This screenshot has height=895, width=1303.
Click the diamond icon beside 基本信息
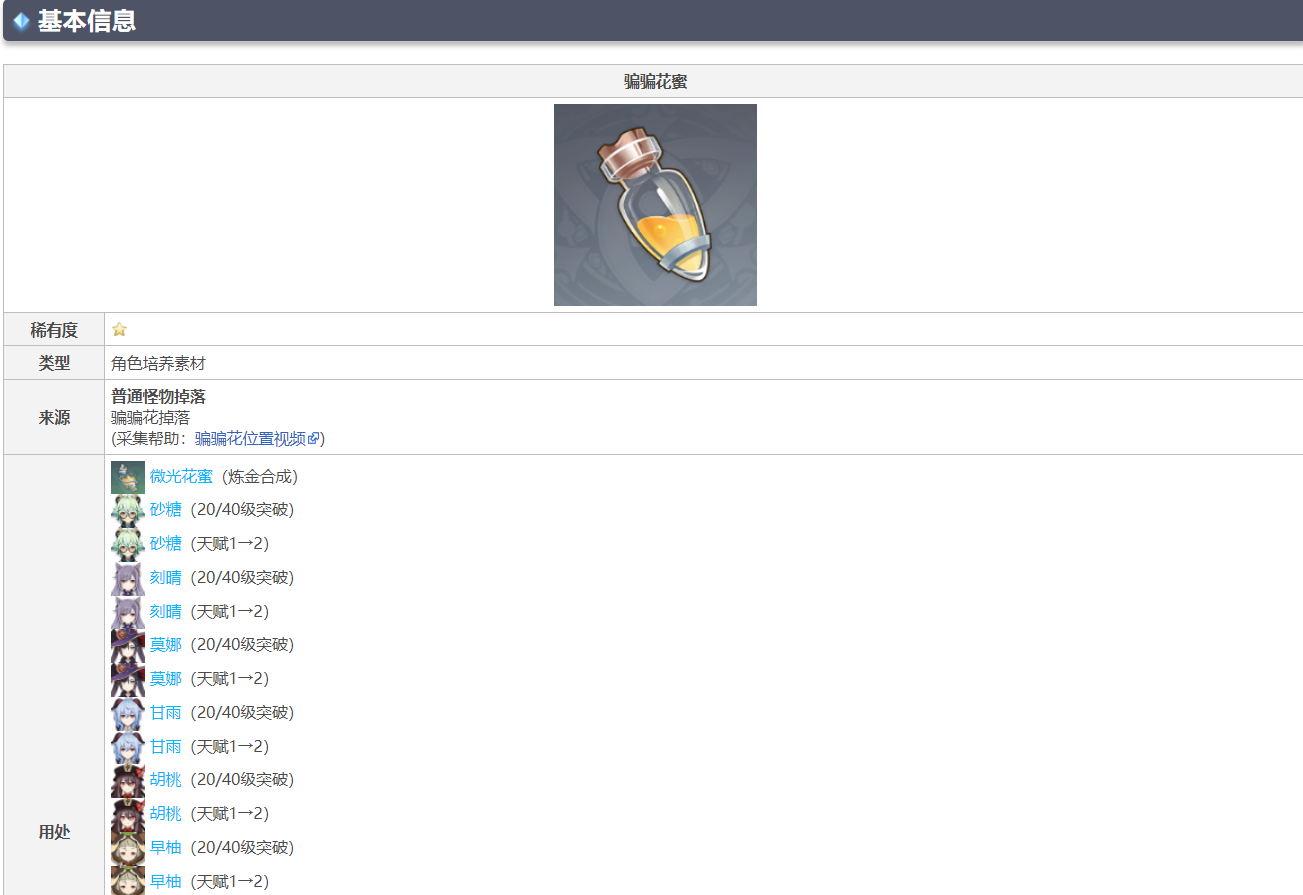click(x=21, y=21)
